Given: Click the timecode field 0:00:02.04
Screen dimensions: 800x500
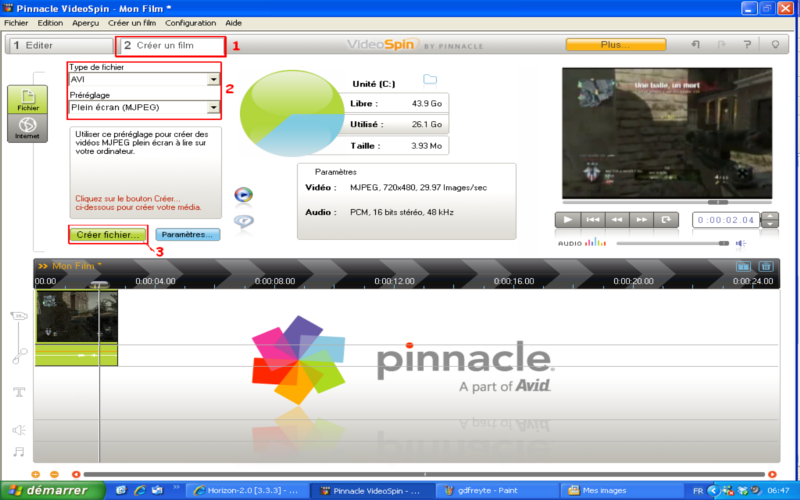Looking at the screenshot, I should (x=726, y=220).
